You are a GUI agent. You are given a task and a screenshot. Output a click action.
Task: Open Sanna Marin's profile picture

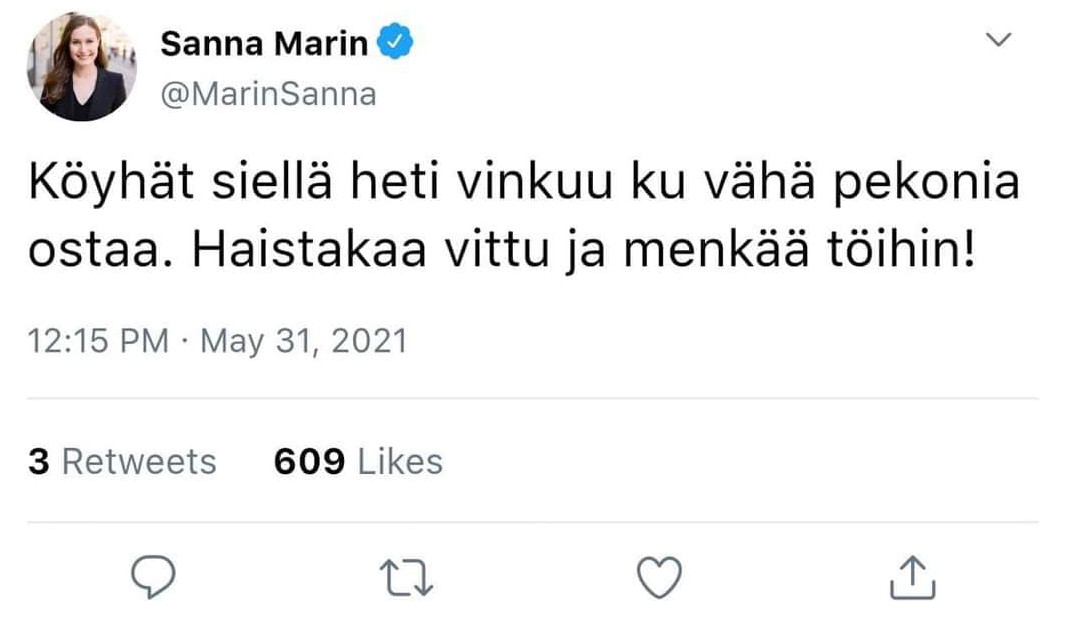tap(82, 67)
